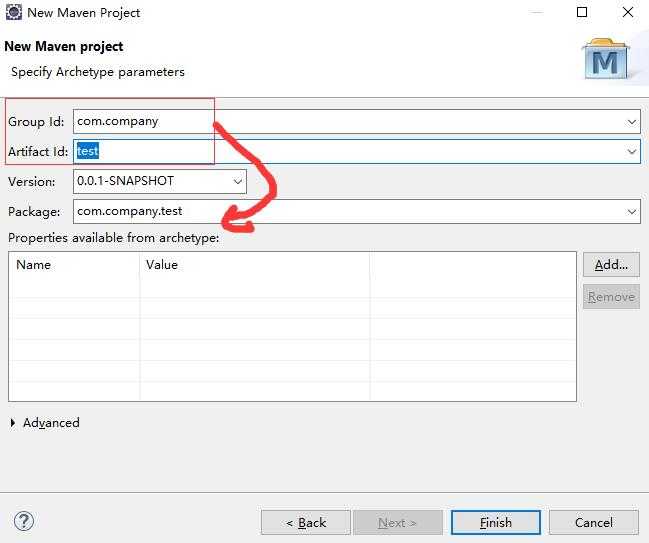The image size is (649, 543).
Task: Minimize the New Maven Project window
Action: [x=536, y=12]
